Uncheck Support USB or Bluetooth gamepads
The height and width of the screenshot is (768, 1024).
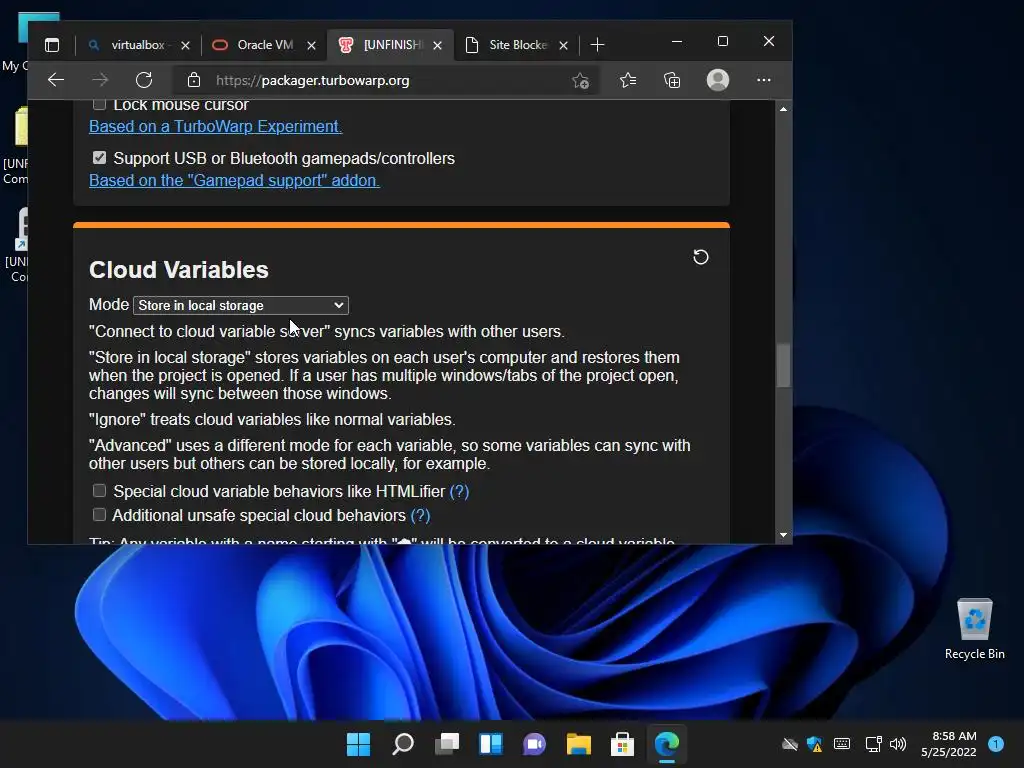(99, 157)
